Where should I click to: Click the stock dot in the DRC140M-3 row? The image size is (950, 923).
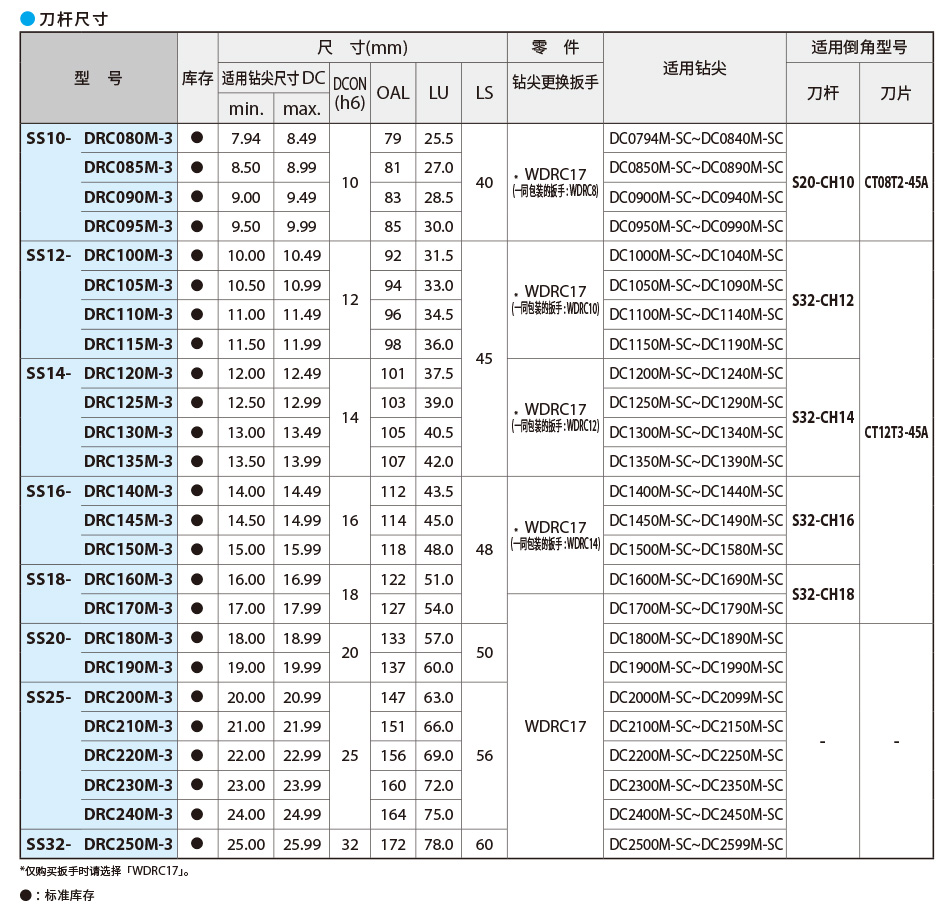197,490
